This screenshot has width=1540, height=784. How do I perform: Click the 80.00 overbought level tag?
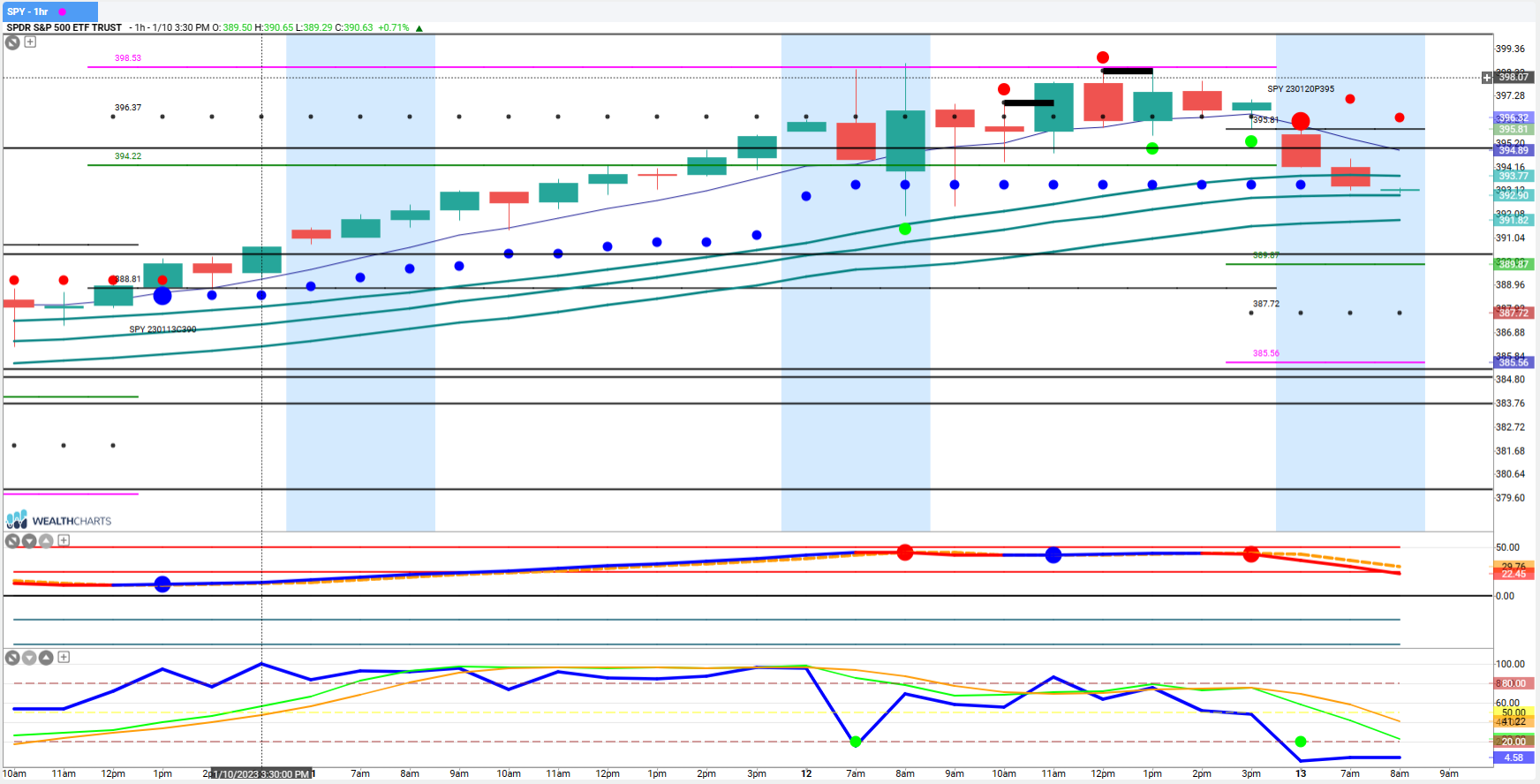pos(1514,683)
